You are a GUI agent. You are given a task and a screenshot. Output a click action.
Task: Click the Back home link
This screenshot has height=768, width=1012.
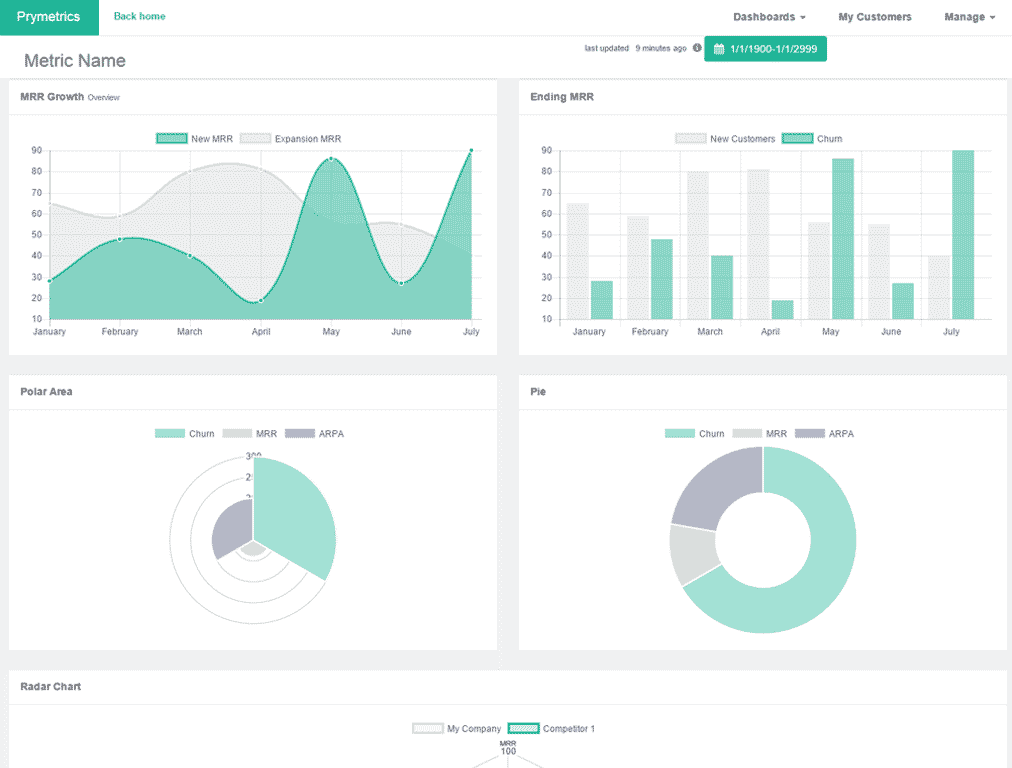click(140, 17)
